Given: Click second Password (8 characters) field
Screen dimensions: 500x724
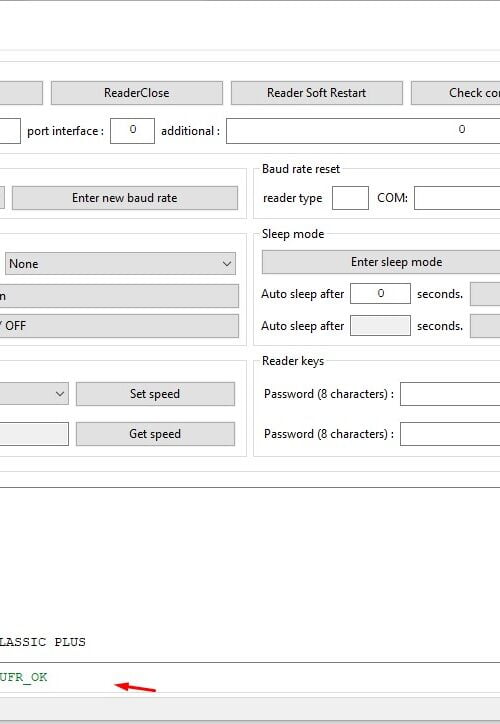Looking at the screenshot, I should [x=450, y=434].
